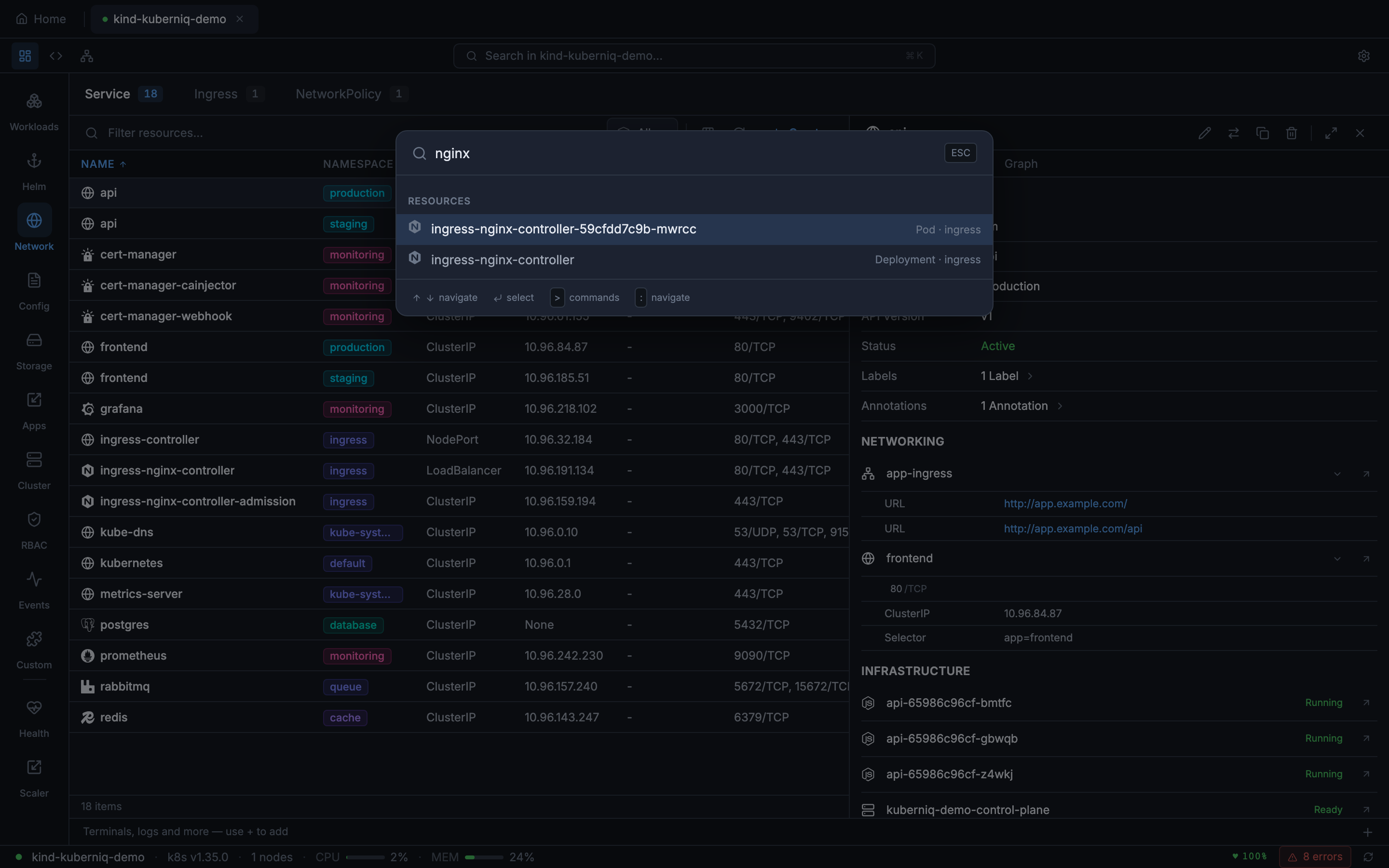Switch to code view with the <> toggle
Viewport: 1389px width, 868px height.
[55, 55]
